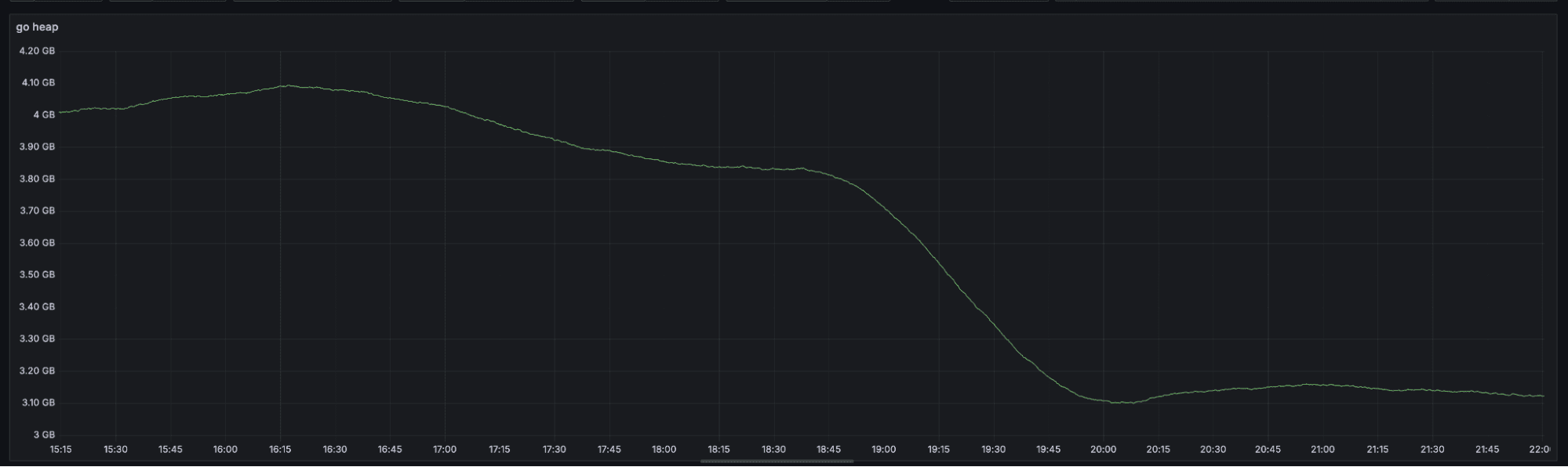
Task: Click the 19:15 time axis label
Action: point(938,450)
